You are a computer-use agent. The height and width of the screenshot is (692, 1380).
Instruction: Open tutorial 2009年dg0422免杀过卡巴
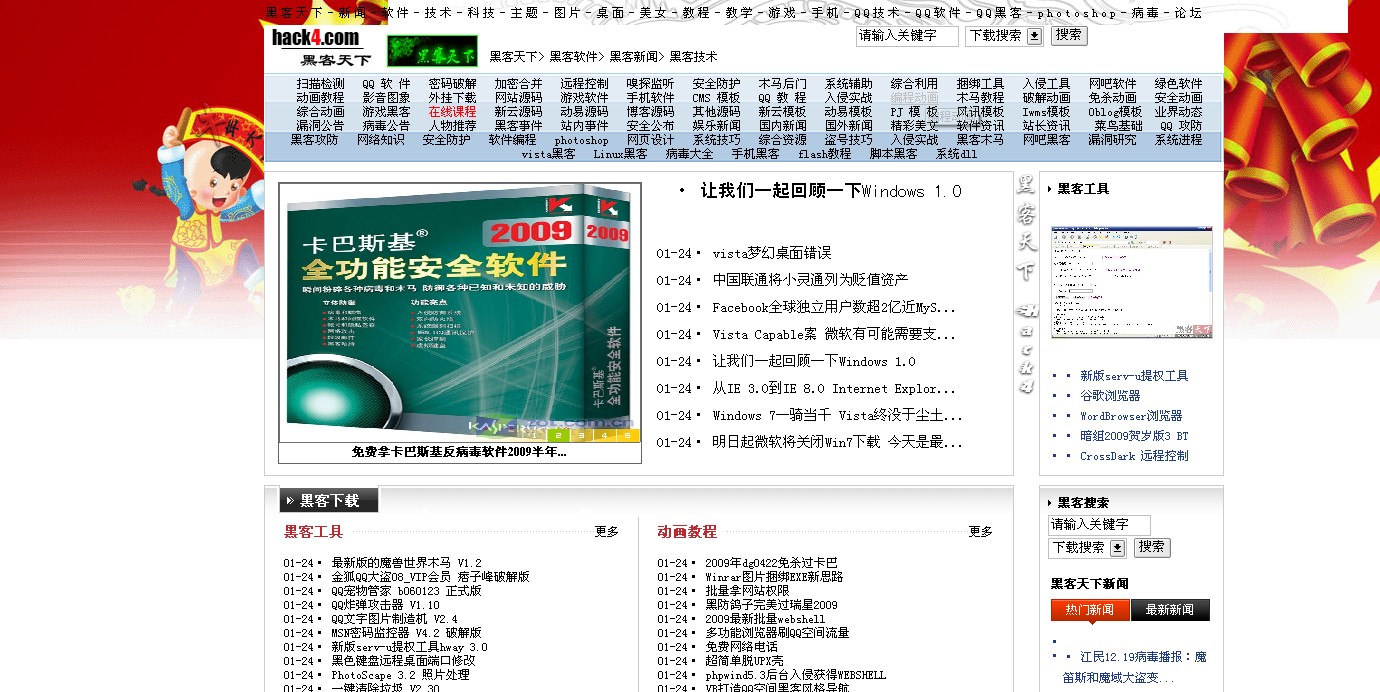(x=771, y=563)
